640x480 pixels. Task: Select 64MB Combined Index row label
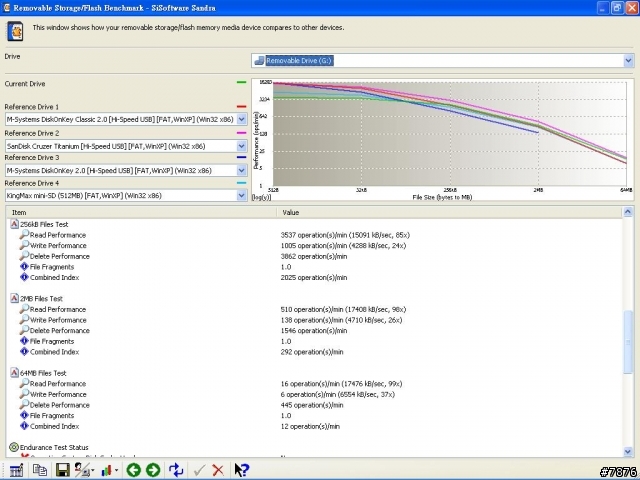coord(55,426)
